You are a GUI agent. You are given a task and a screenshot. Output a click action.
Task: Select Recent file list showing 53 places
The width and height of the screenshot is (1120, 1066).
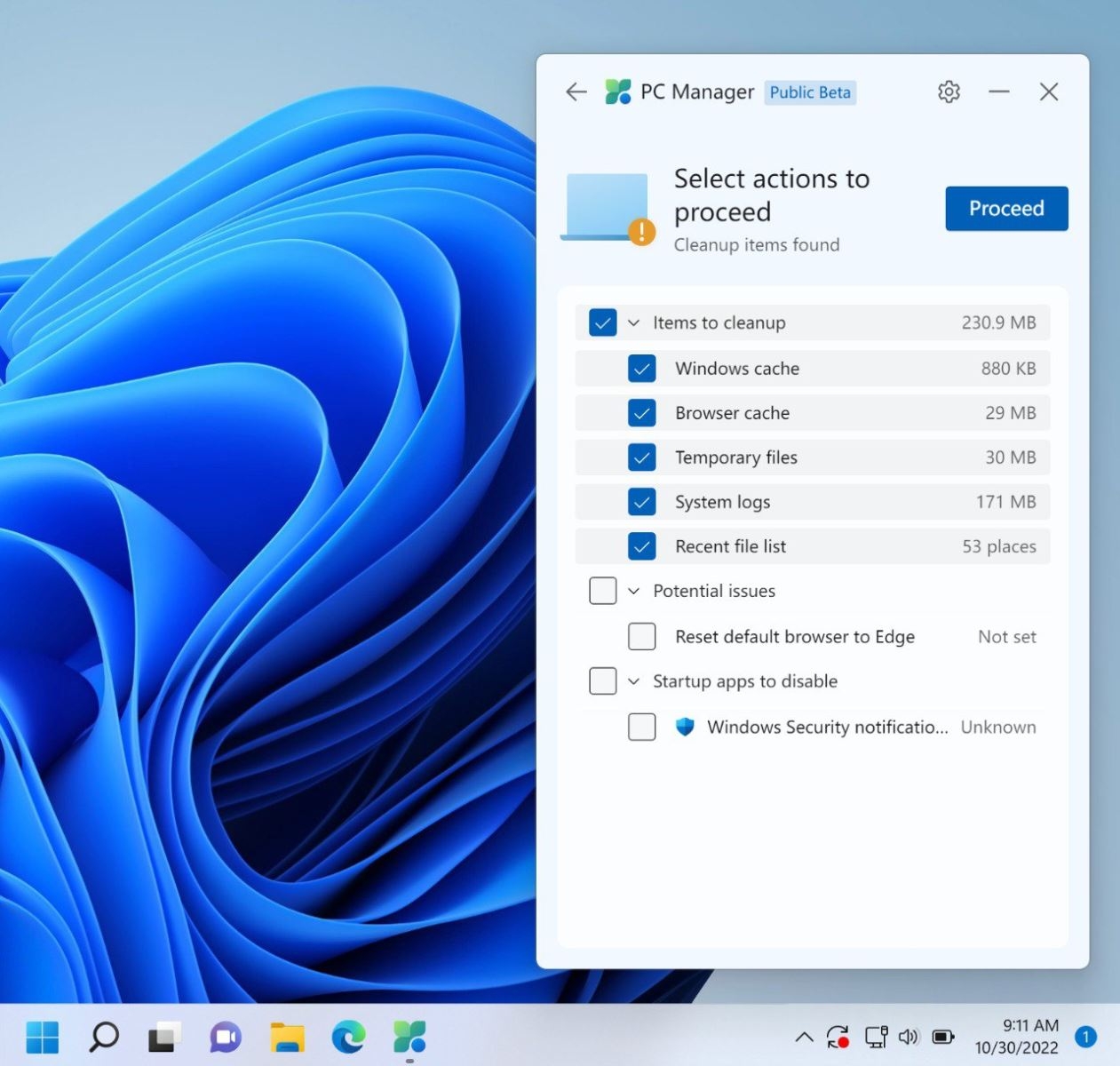(x=642, y=545)
